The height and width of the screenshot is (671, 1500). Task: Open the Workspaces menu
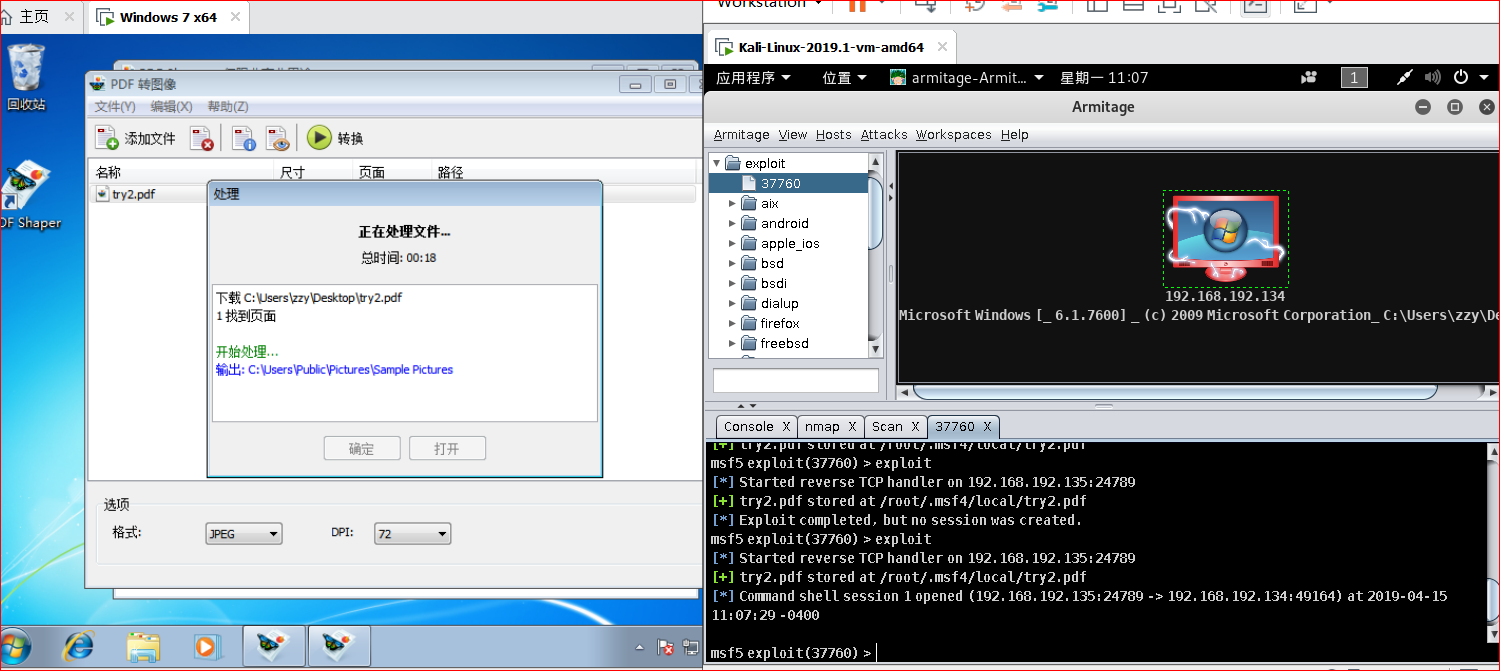click(x=954, y=134)
